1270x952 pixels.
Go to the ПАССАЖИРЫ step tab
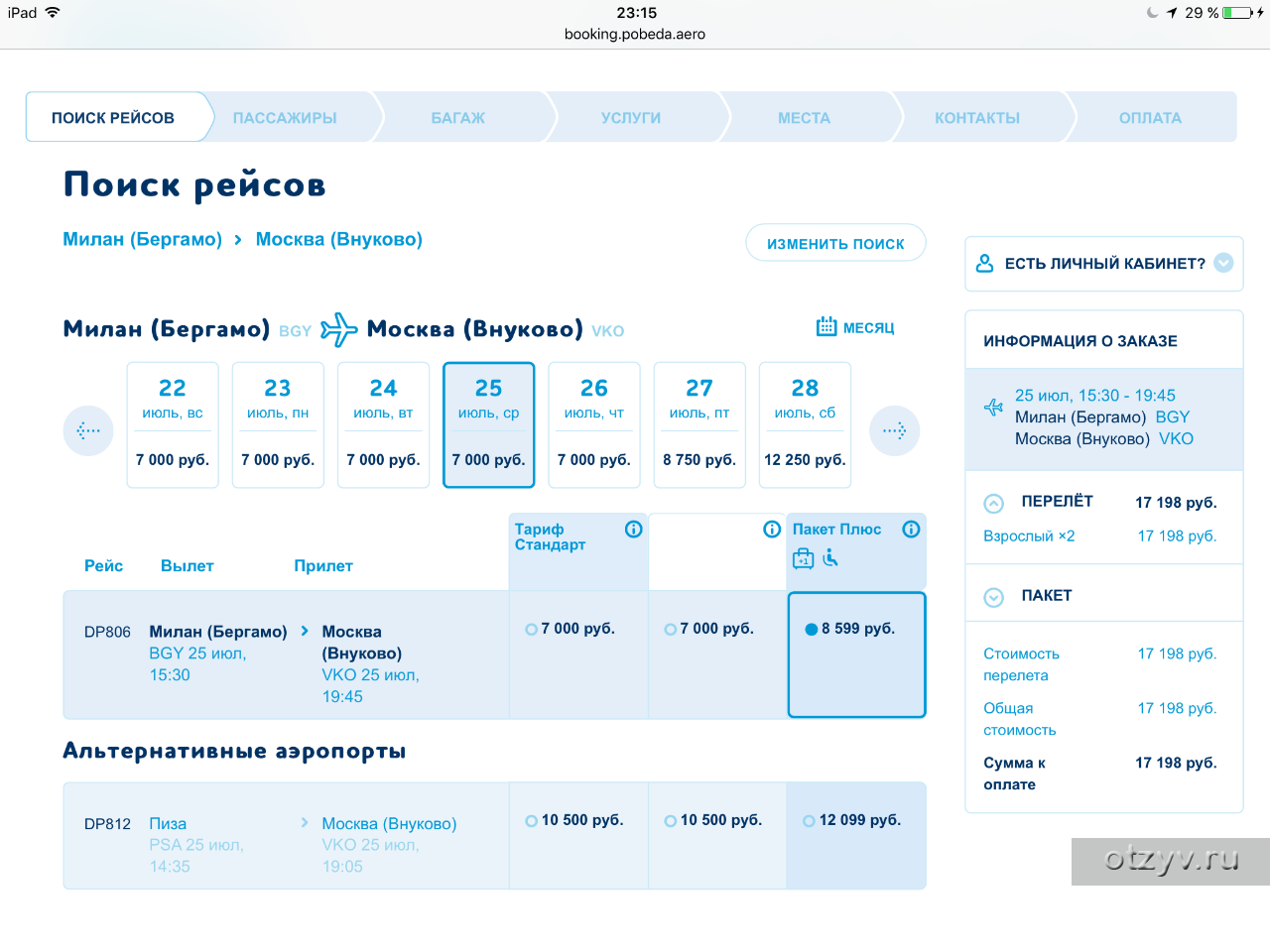coord(285,118)
